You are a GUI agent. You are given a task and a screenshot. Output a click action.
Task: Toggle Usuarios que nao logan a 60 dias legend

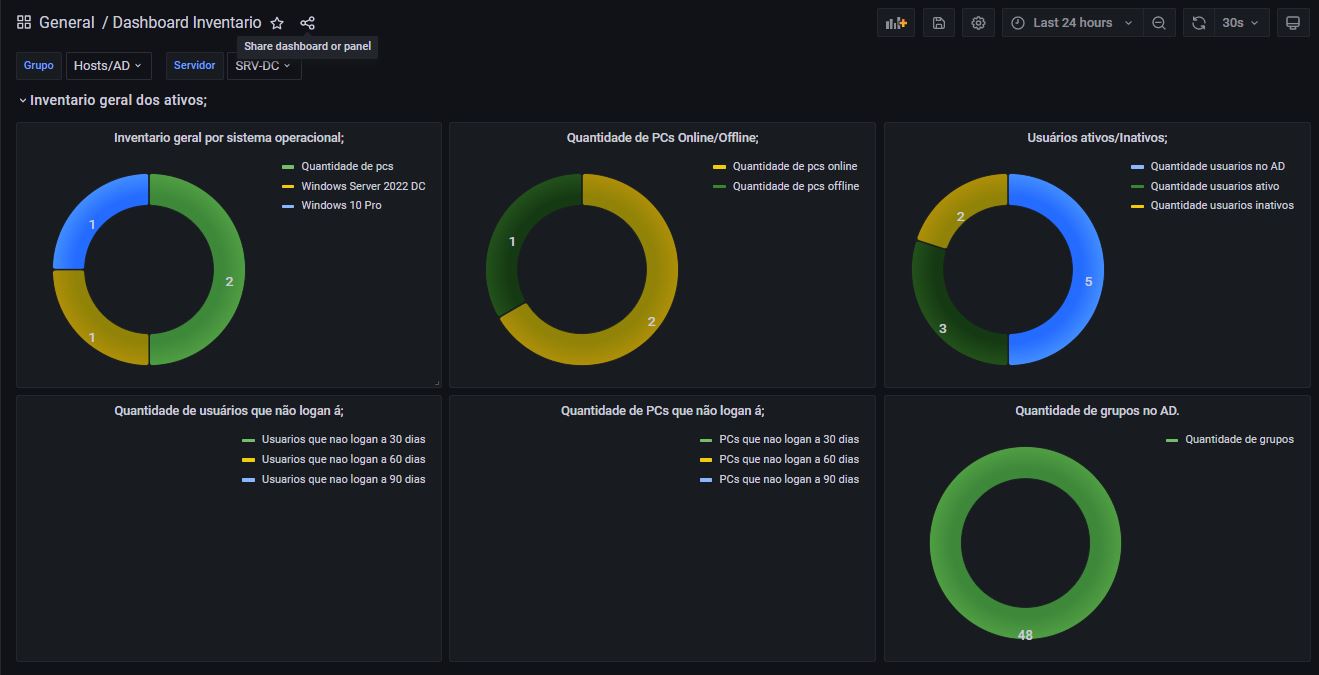pyautogui.click(x=343, y=460)
